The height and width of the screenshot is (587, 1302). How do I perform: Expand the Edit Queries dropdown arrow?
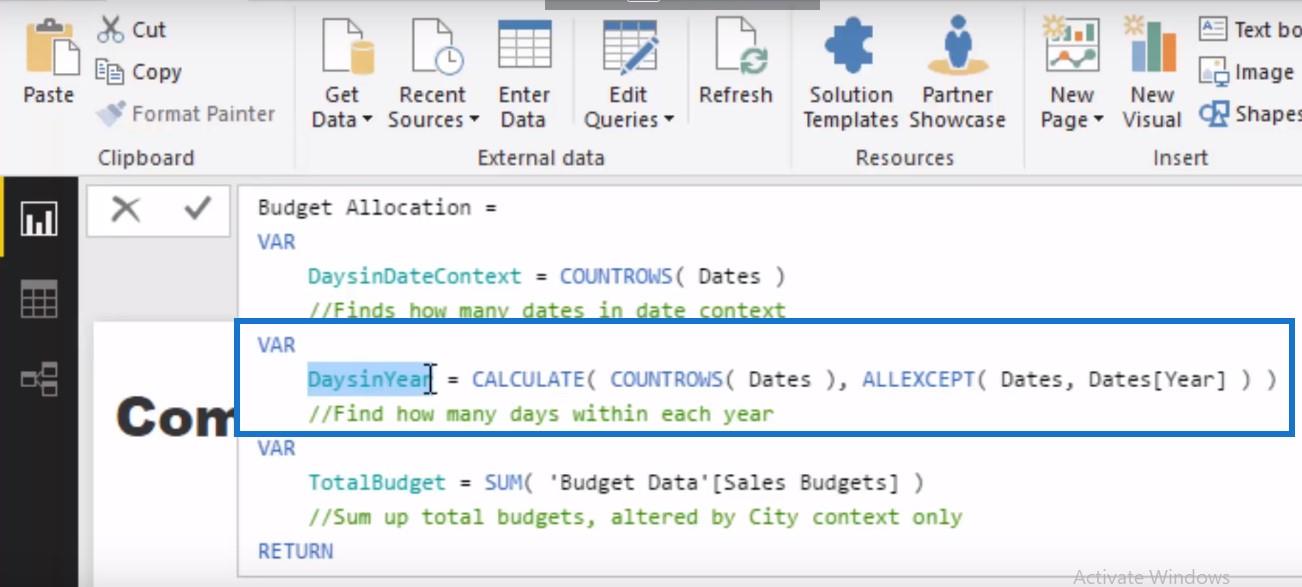pos(668,120)
